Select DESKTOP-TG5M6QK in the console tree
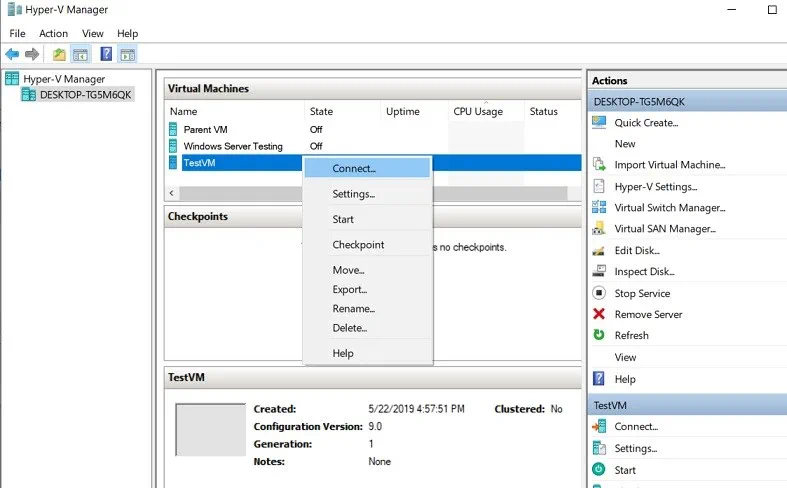The height and width of the screenshot is (488, 787). pyautogui.click(x=85, y=95)
